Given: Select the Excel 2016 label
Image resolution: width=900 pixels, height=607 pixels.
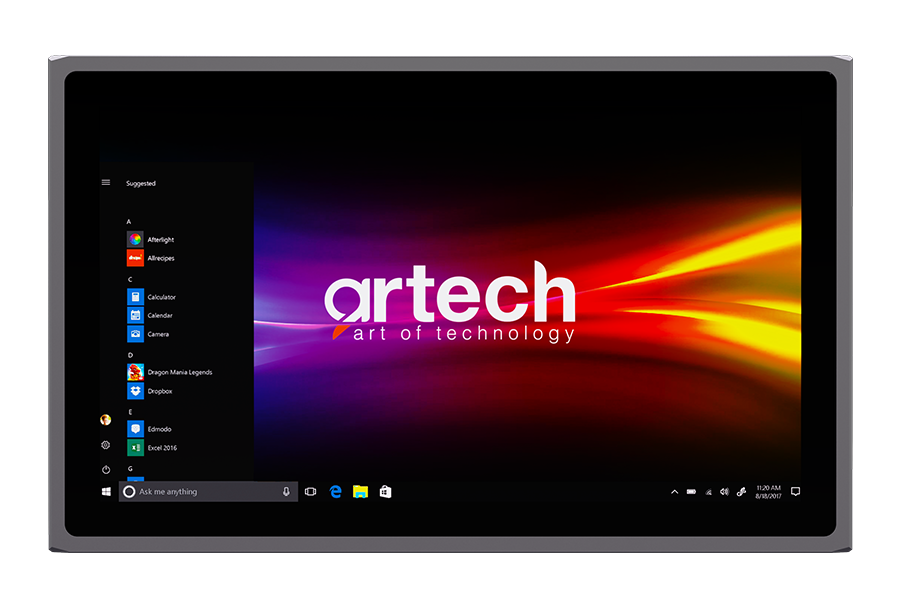Looking at the screenshot, I should 162,448.
